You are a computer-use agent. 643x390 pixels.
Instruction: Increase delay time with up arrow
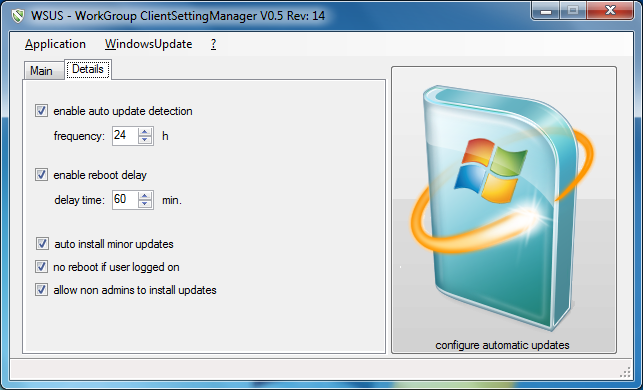point(145,196)
